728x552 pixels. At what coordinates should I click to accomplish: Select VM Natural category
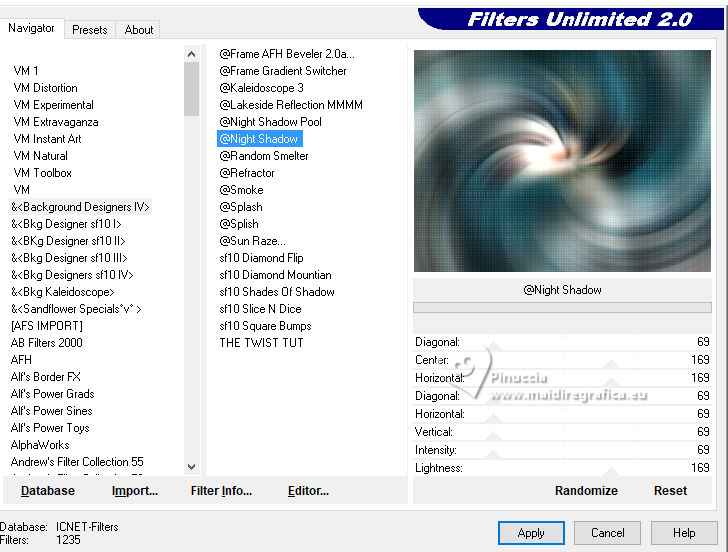click(x=40, y=156)
